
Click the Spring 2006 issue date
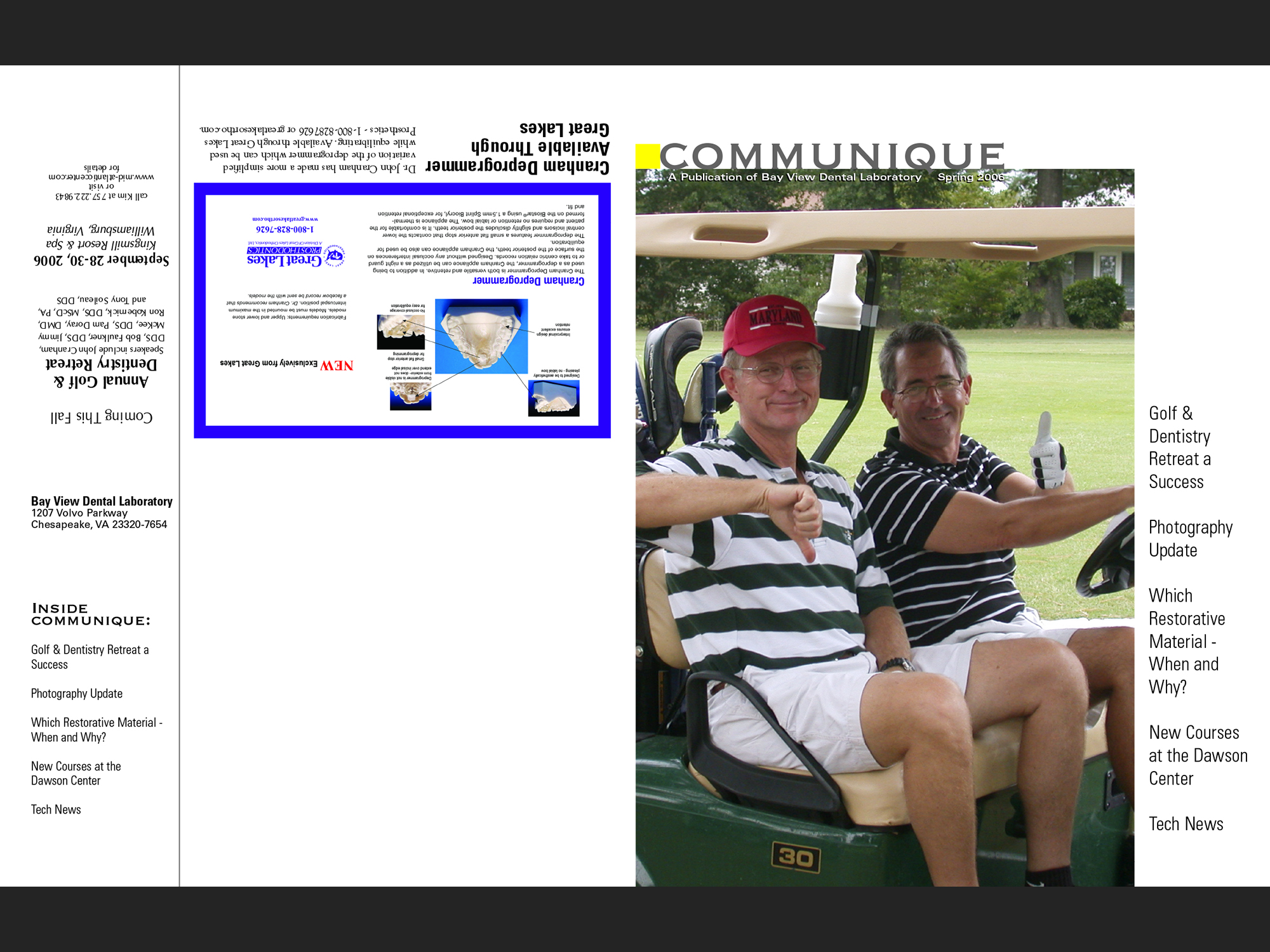coord(970,177)
